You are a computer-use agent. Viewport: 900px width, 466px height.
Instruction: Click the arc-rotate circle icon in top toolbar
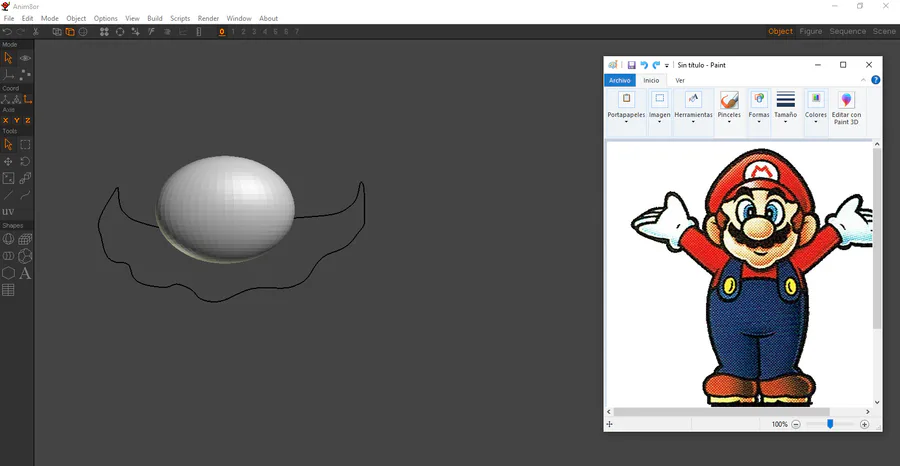pos(120,32)
